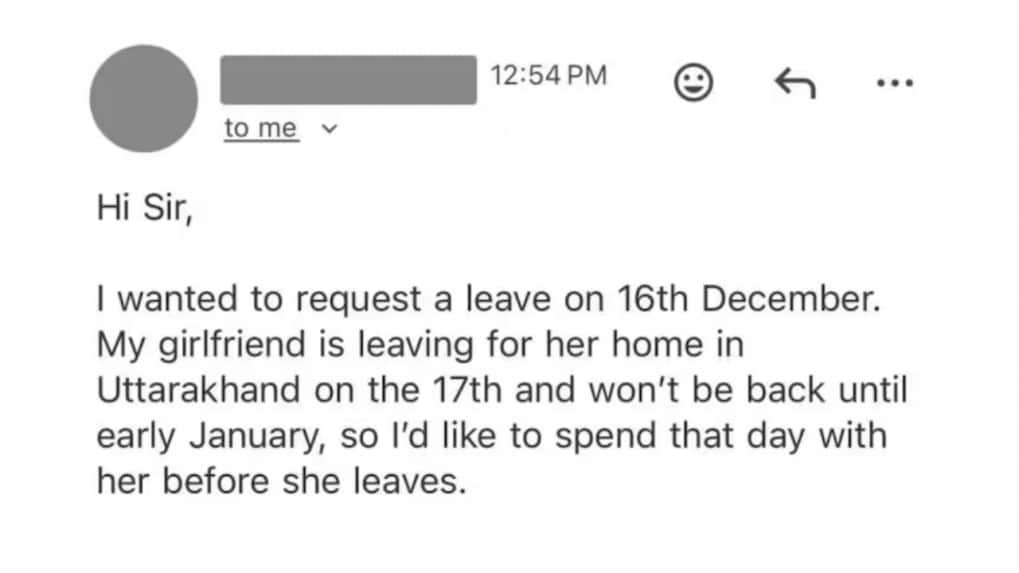Click the sender's grey avatar circle
1019x573 pixels.
pyautogui.click(x=144, y=98)
